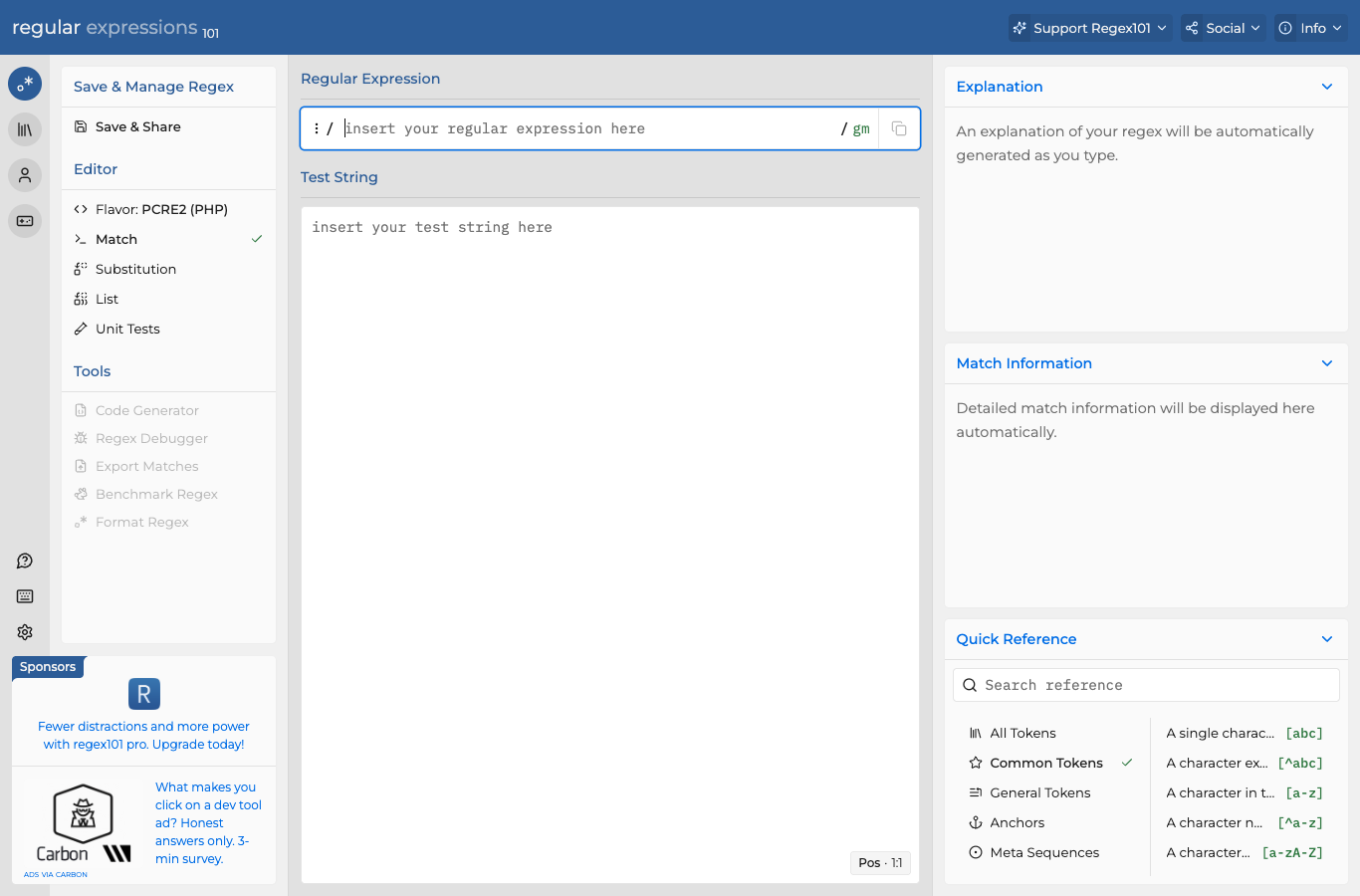Select Meta Sequences category
This screenshot has width=1360, height=896.
tap(1050, 852)
